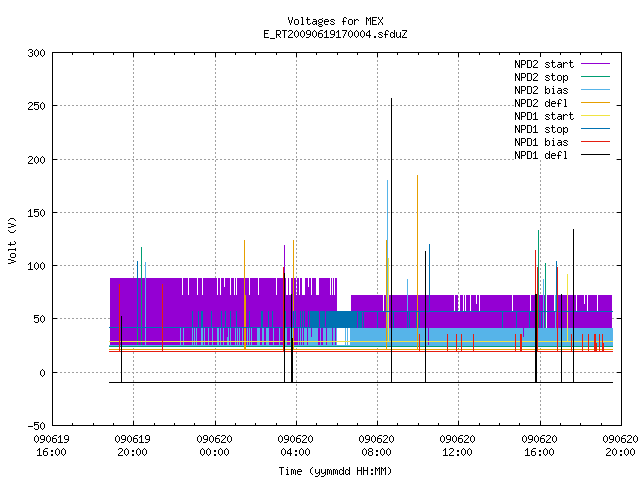Click the red NPD1 bias legend line
This screenshot has width=640, height=480.
click(596, 142)
